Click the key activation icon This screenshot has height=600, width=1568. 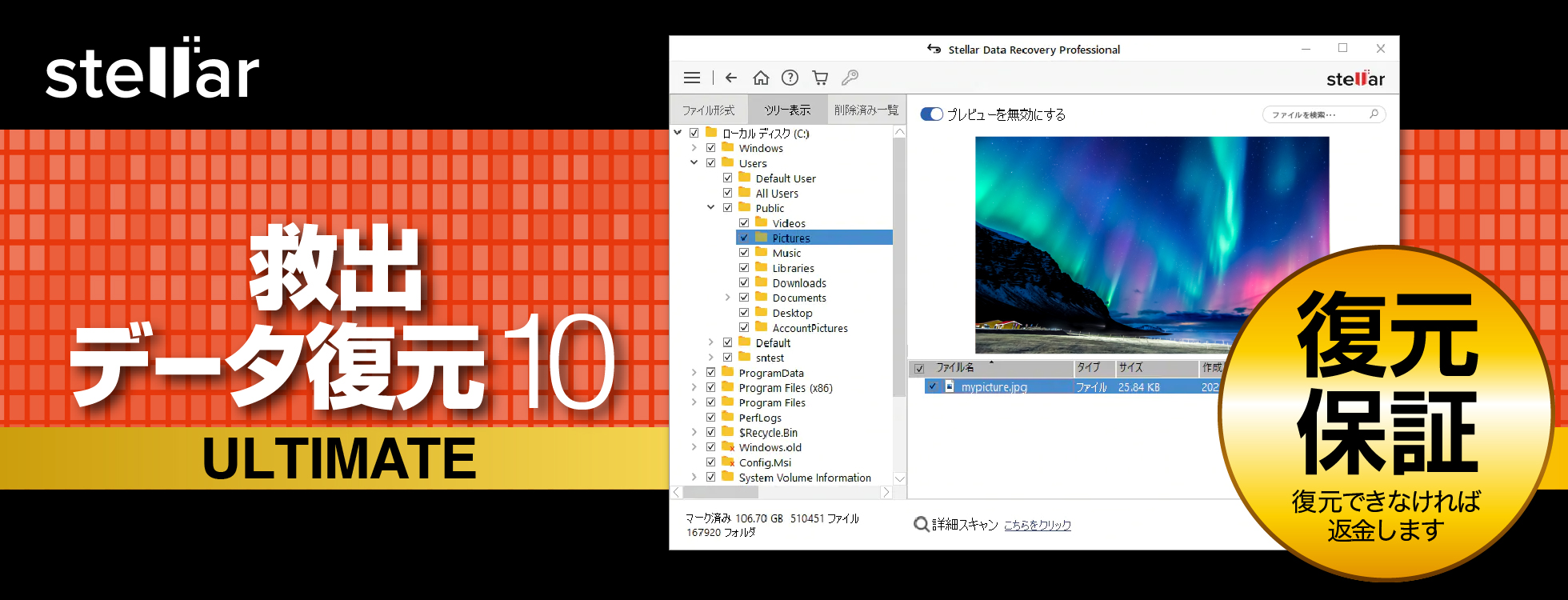click(x=850, y=78)
